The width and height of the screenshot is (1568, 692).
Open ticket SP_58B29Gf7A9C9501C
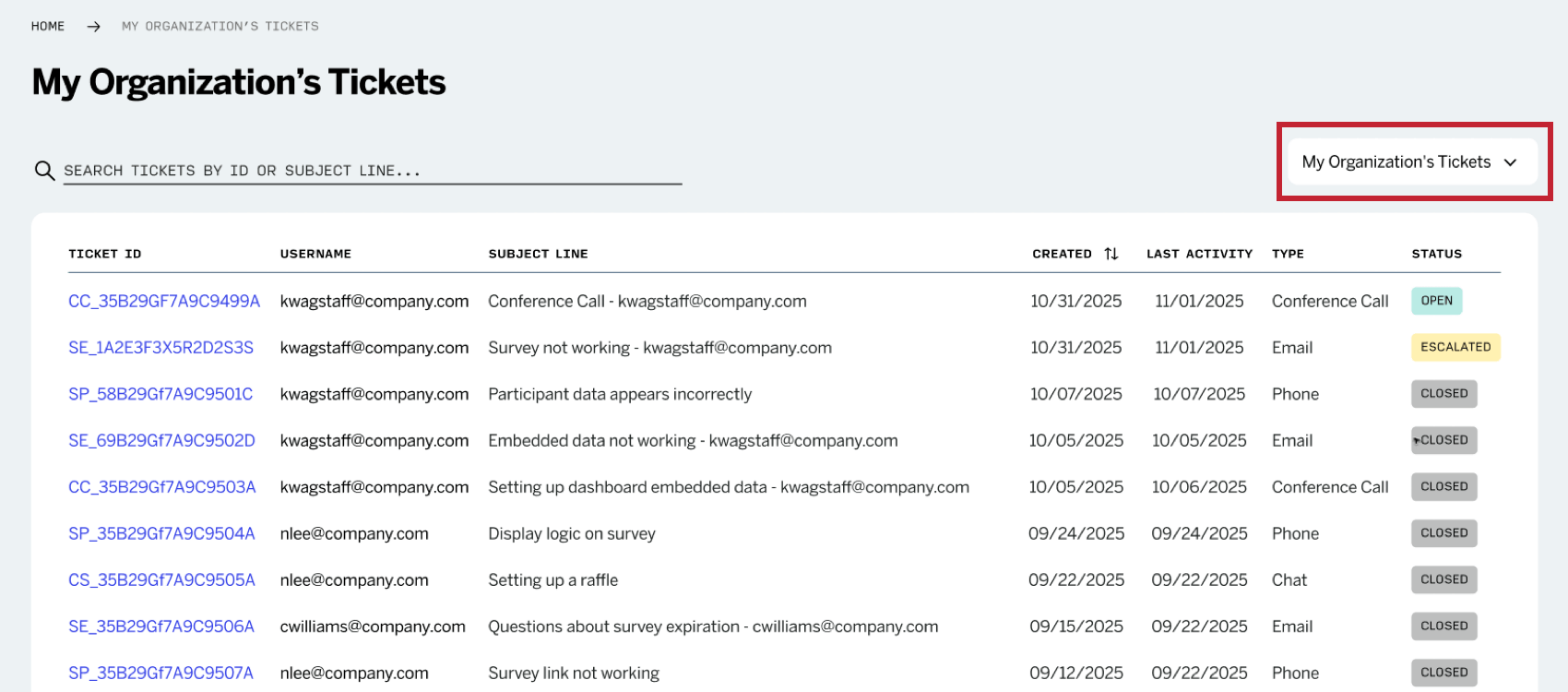[x=160, y=394]
